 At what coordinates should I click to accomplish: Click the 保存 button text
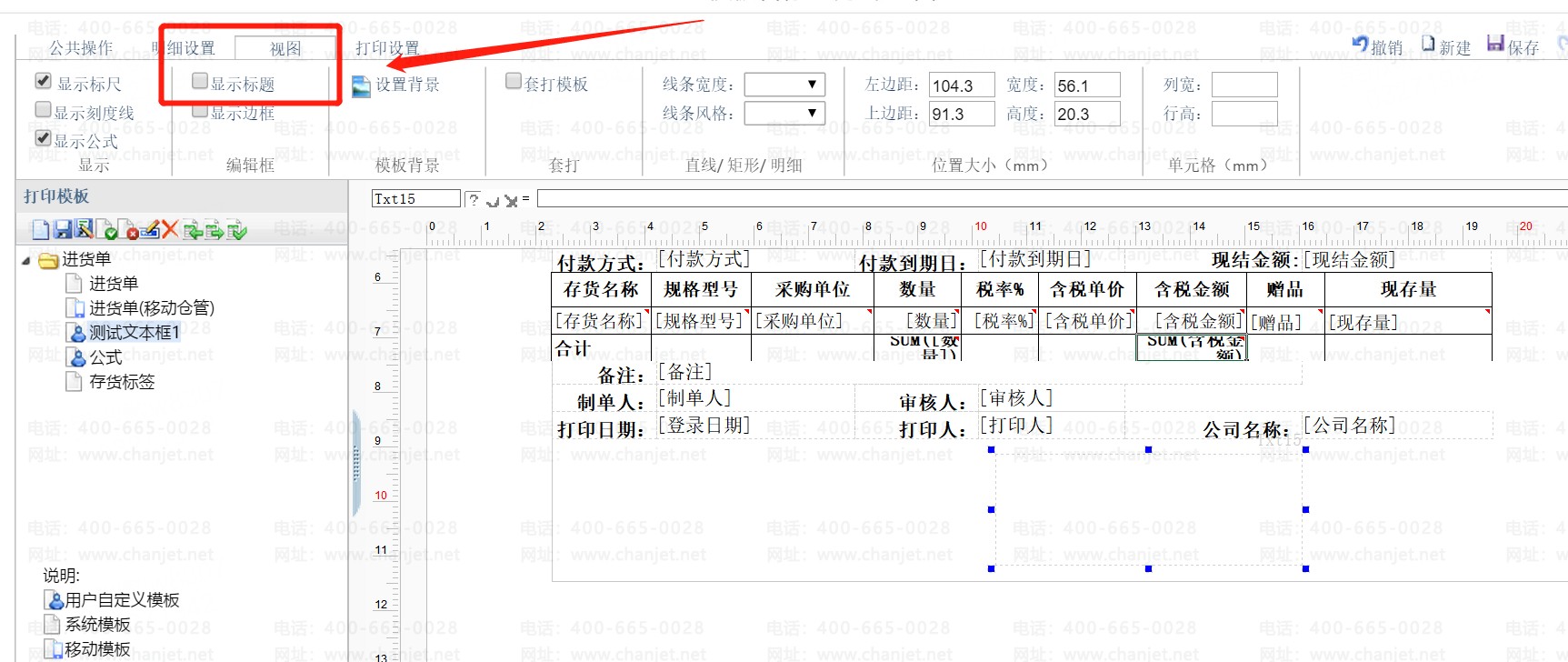click(1523, 47)
